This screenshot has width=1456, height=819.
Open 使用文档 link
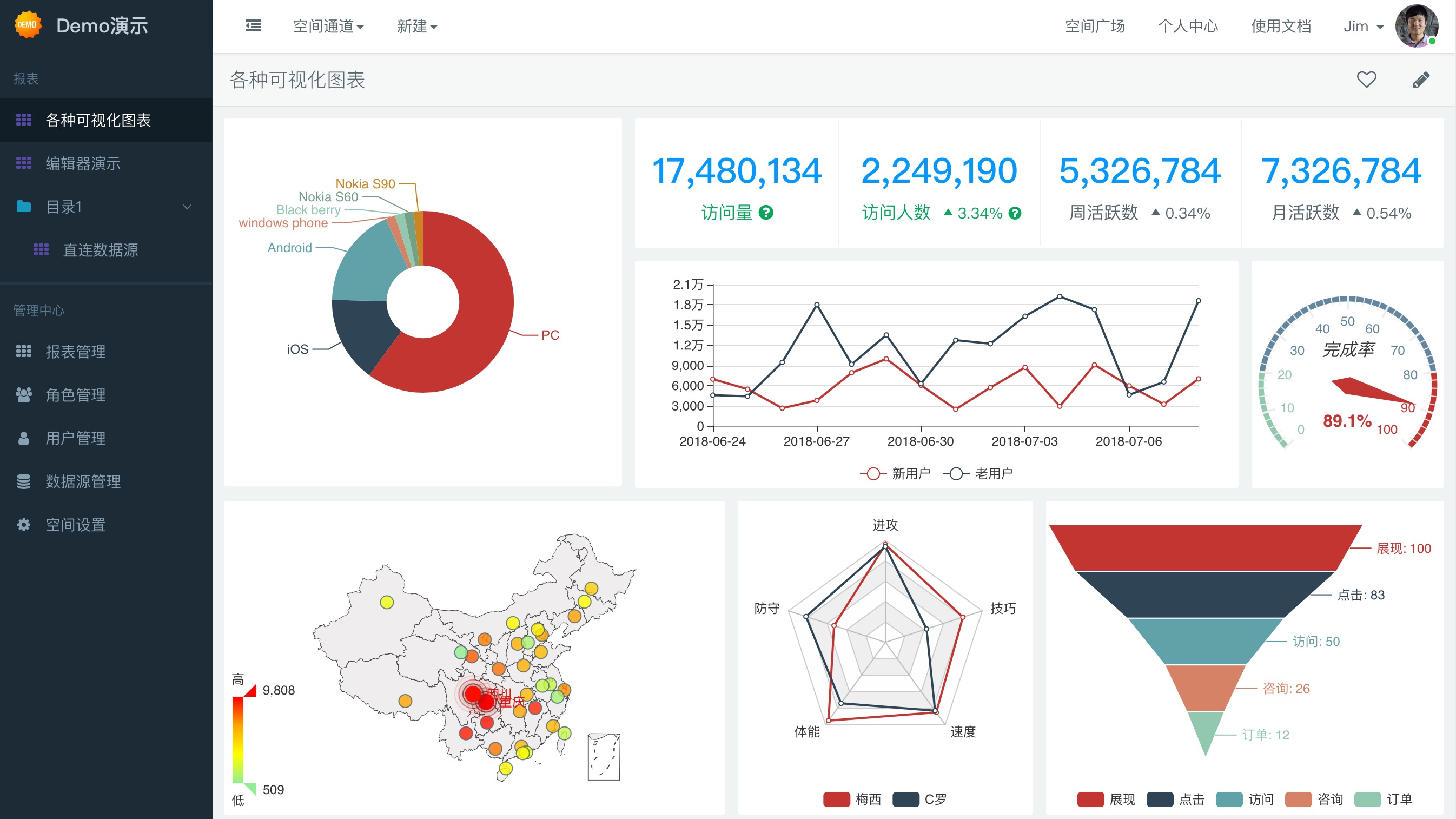pyautogui.click(x=1280, y=26)
